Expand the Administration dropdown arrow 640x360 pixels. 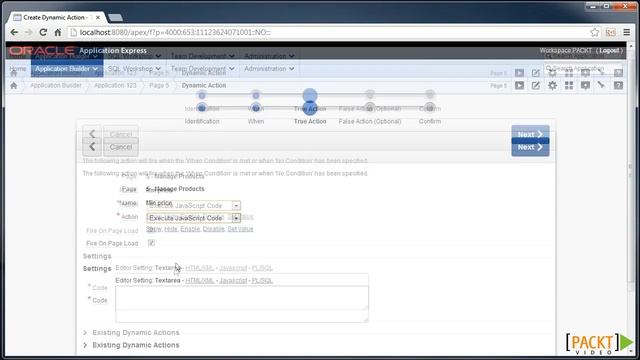point(291,69)
